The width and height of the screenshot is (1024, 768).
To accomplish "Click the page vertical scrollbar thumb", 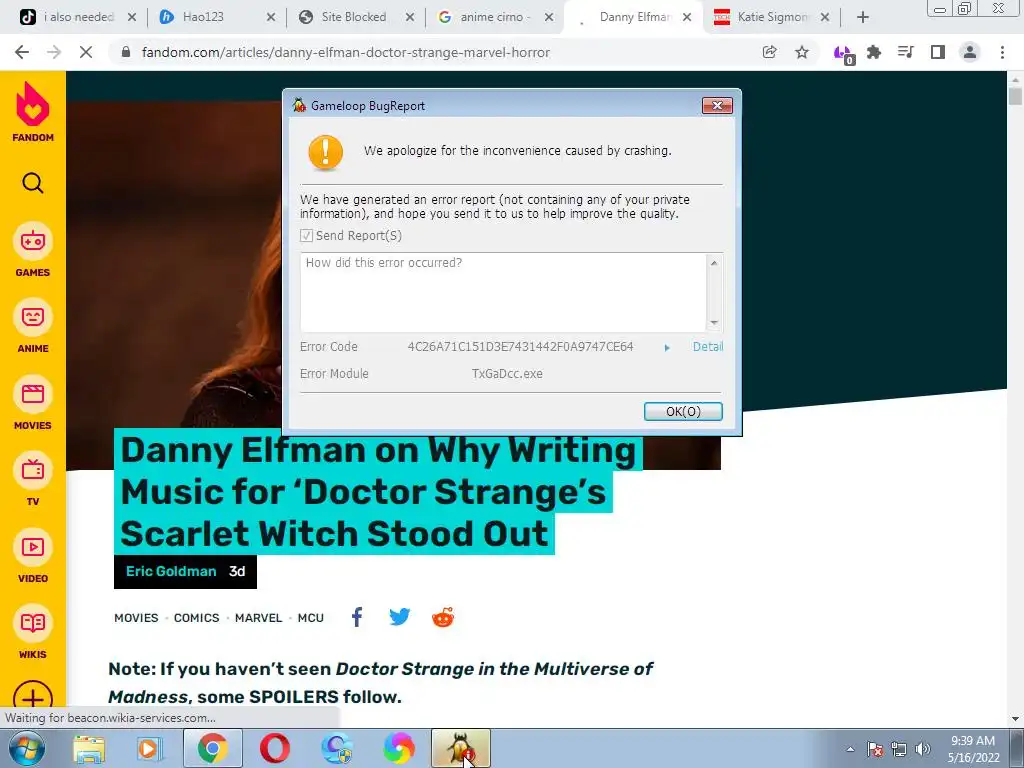I will tap(1015, 97).
